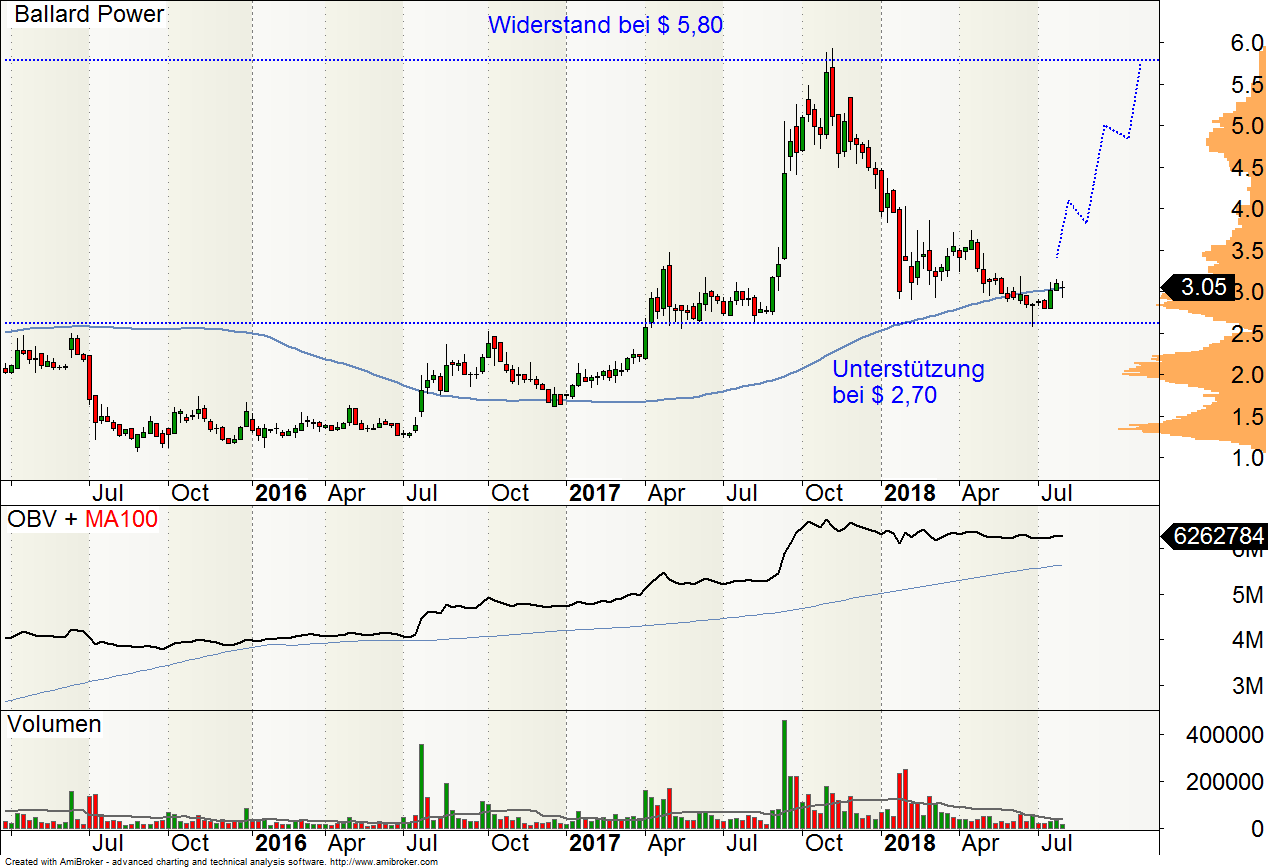Click "2016" on the price chart time axis
Viewport: 1268px width, 868px height.
coord(281,493)
